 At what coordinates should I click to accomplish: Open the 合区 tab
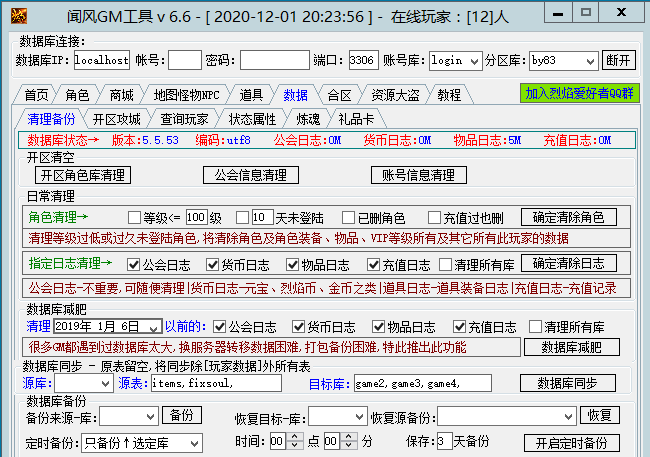pos(339,95)
